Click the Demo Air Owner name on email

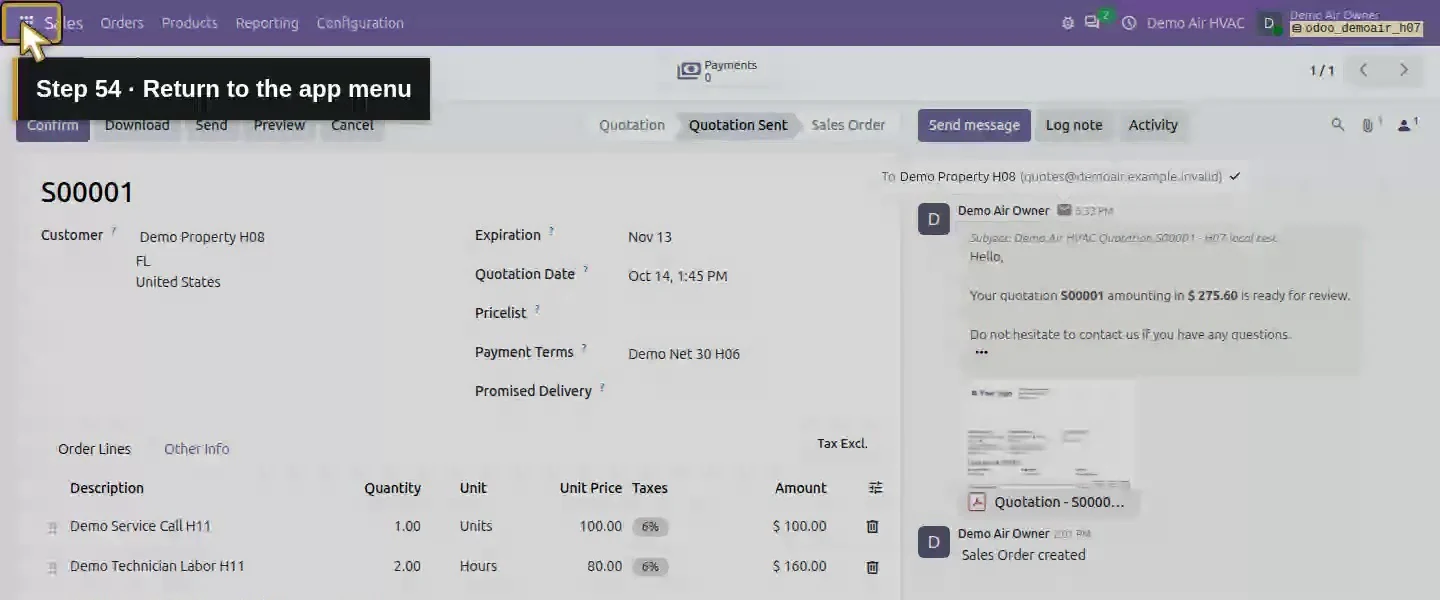click(1003, 211)
